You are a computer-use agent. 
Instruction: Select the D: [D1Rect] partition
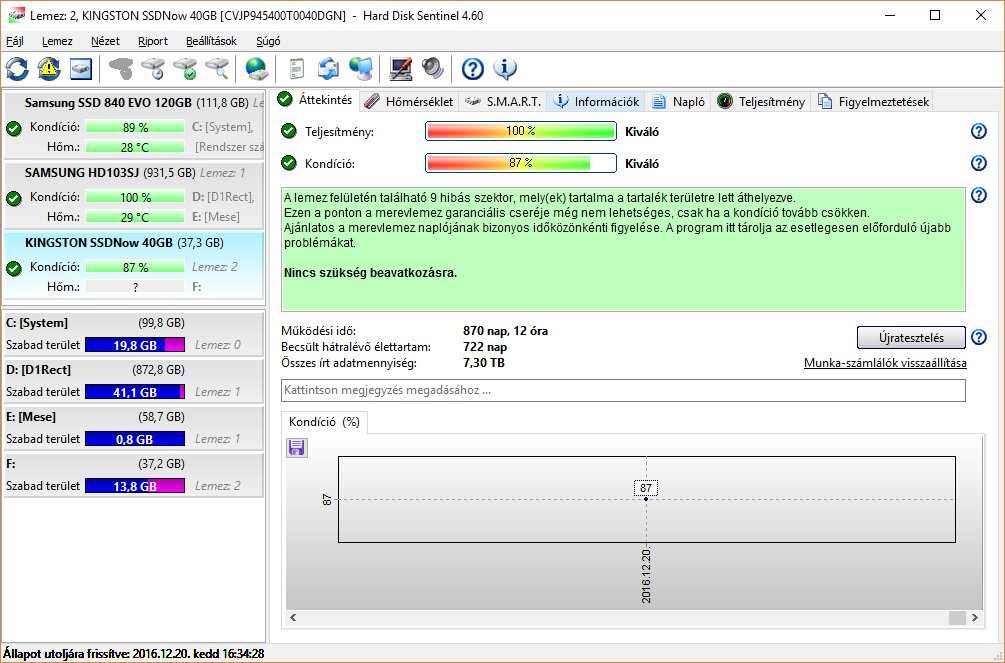point(133,381)
